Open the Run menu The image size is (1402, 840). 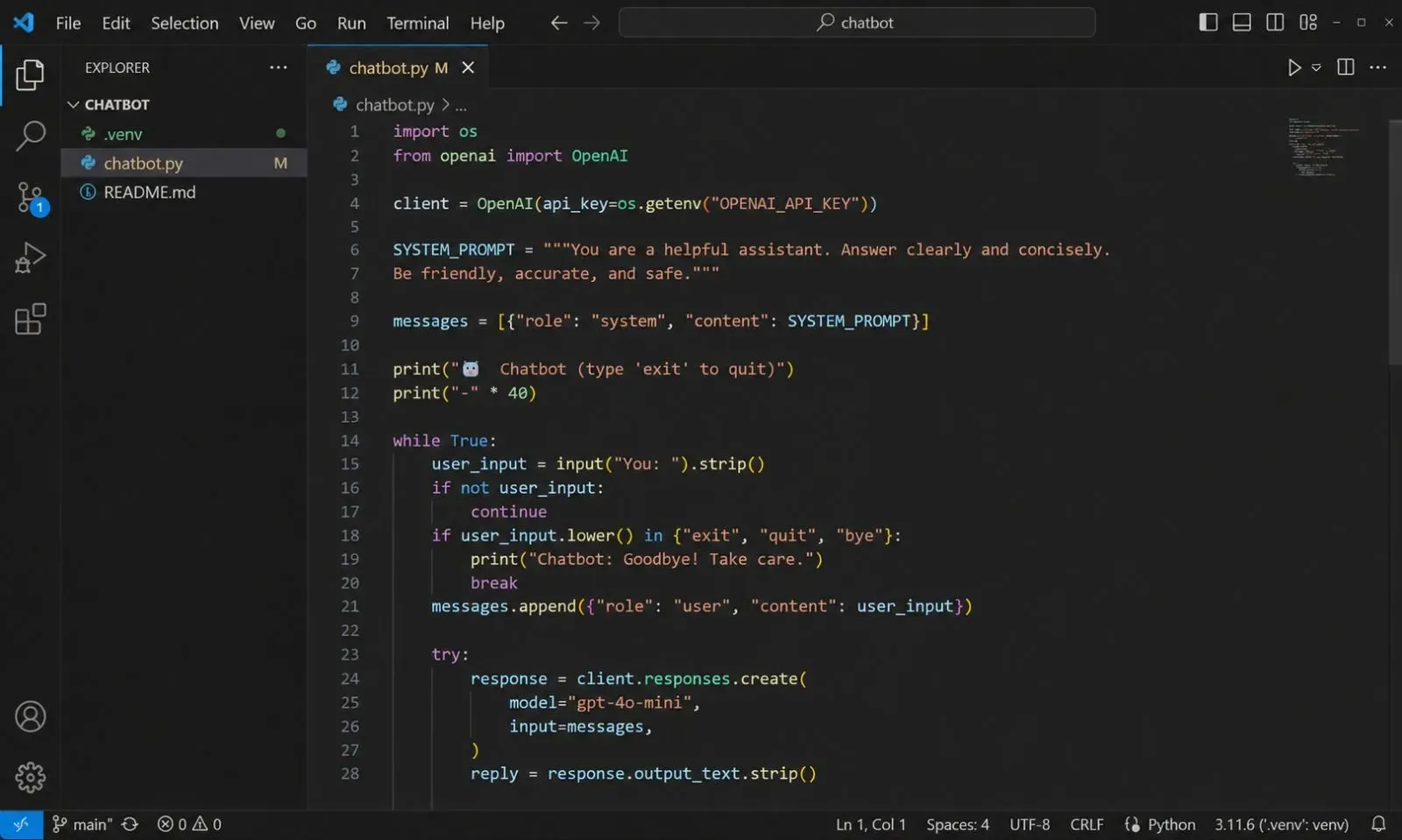coord(351,23)
